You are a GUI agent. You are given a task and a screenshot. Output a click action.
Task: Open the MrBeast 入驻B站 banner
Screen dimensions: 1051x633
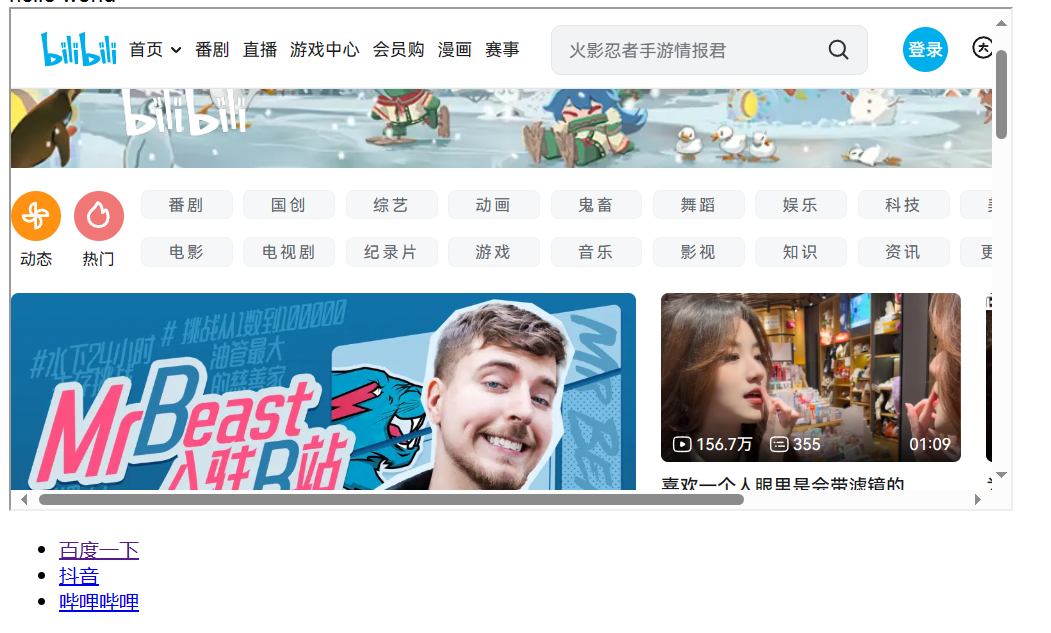(x=323, y=391)
